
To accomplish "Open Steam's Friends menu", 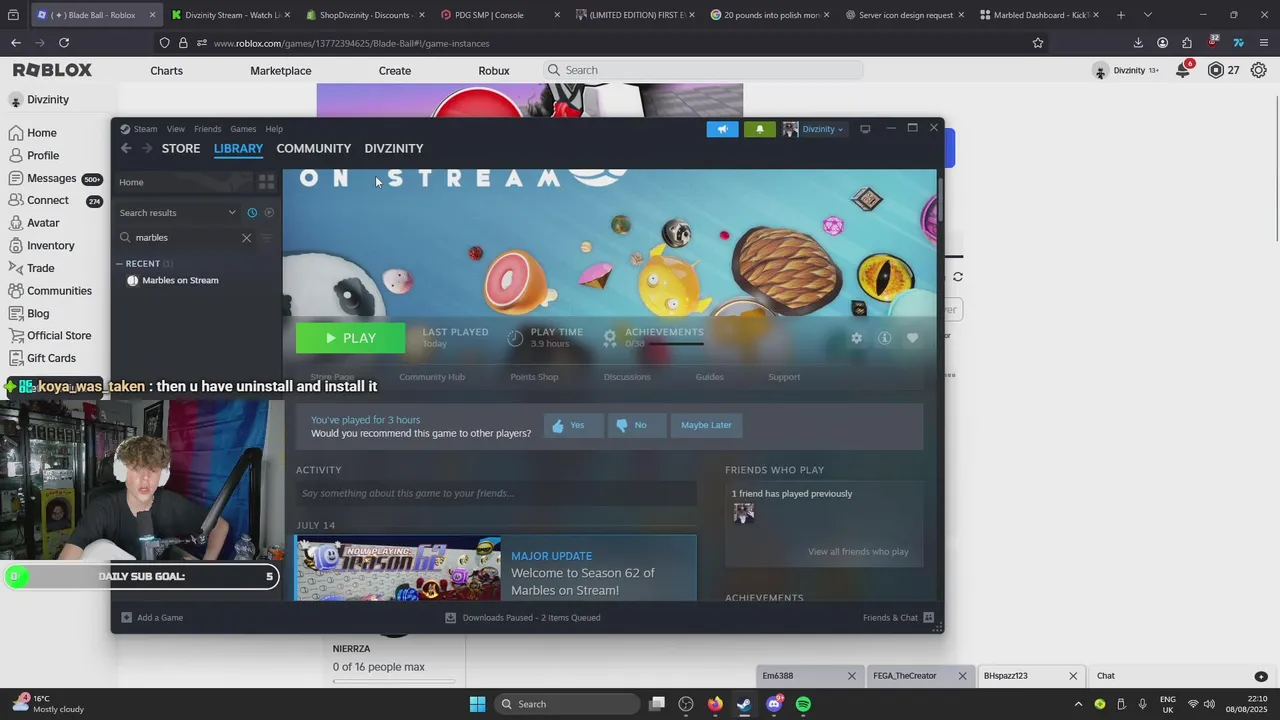I will coord(207,129).
